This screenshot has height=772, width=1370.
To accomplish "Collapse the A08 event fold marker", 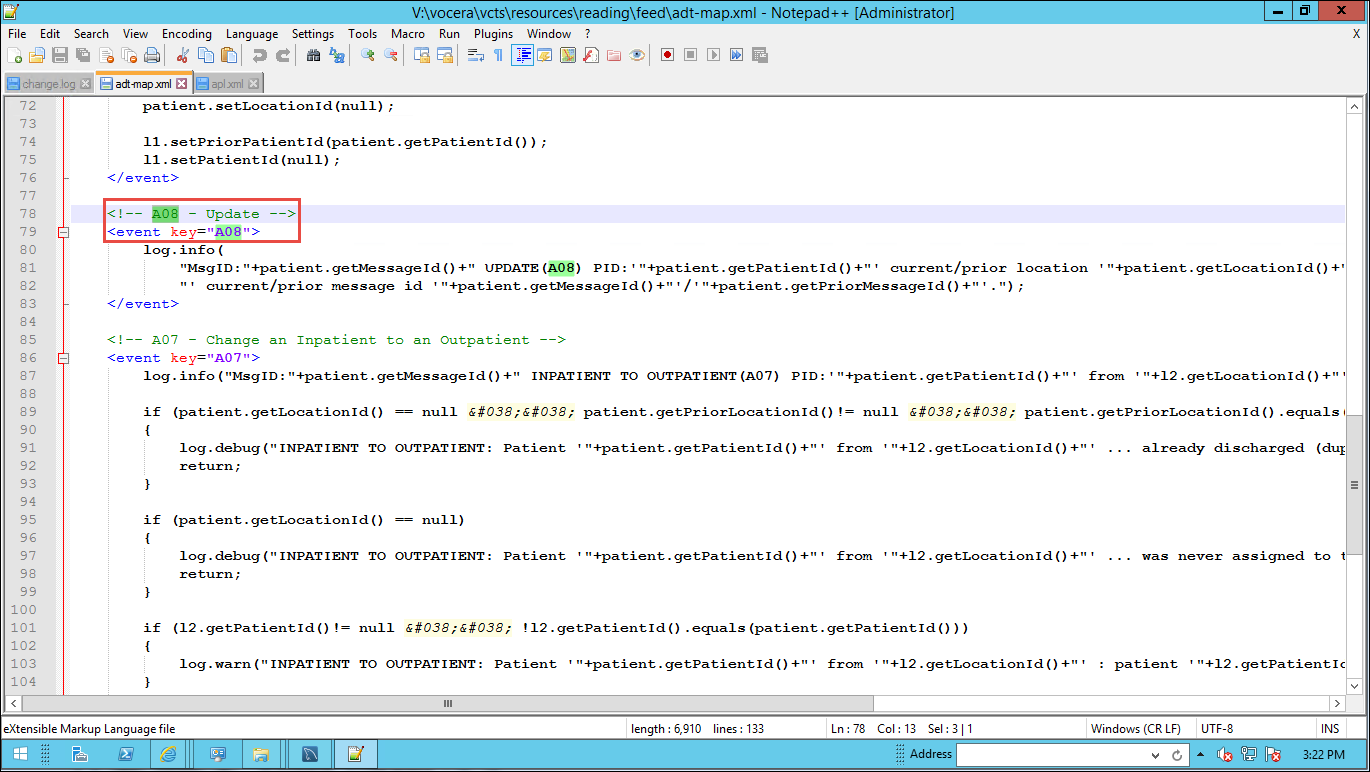I will coord(62,232).
